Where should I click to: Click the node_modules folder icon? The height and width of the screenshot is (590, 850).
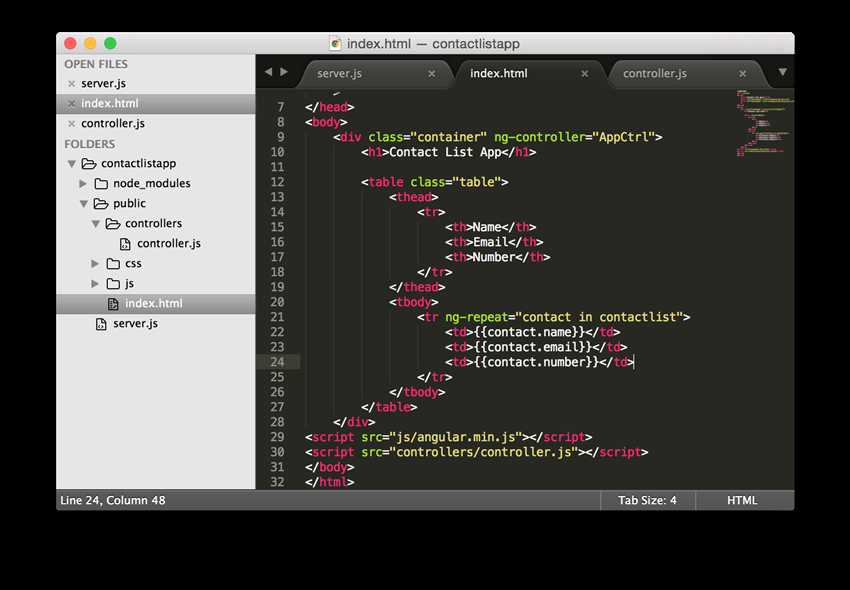(101, 184)
